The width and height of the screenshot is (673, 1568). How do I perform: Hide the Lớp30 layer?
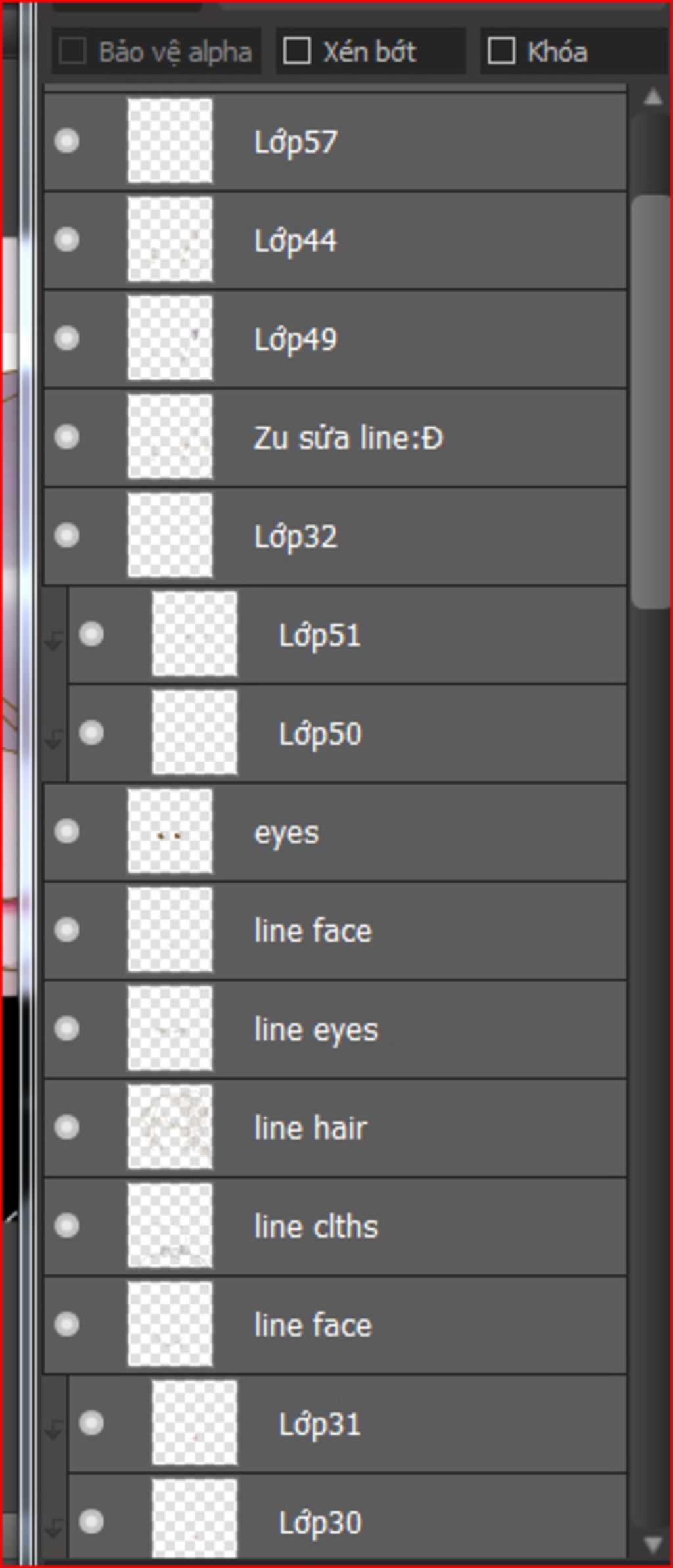pos(91,1521)
